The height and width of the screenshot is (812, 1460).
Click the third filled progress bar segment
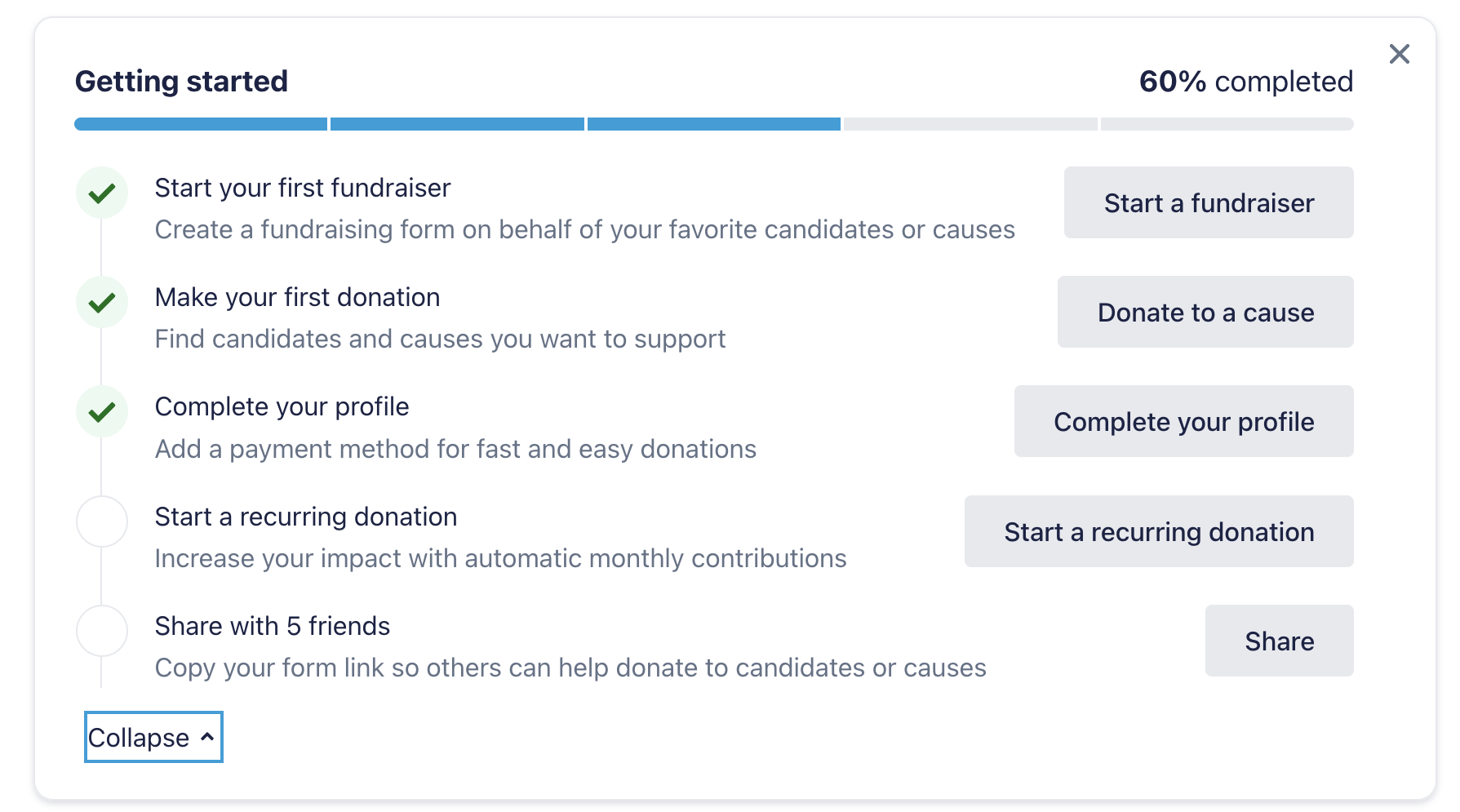[713, 123]
